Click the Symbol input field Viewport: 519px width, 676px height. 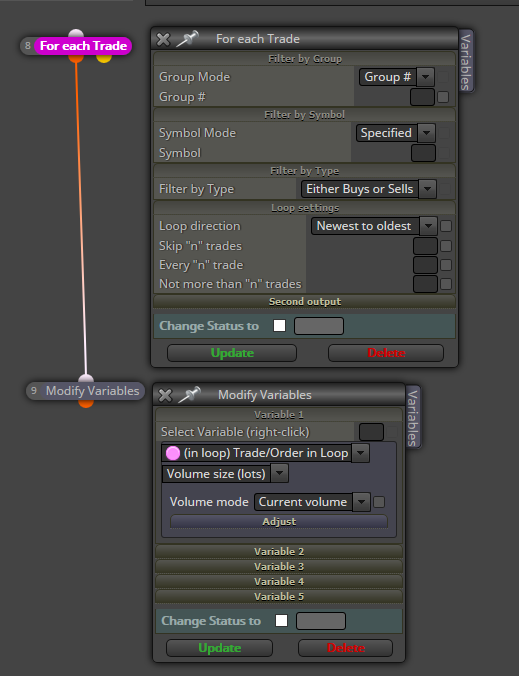tap(423, 153)
